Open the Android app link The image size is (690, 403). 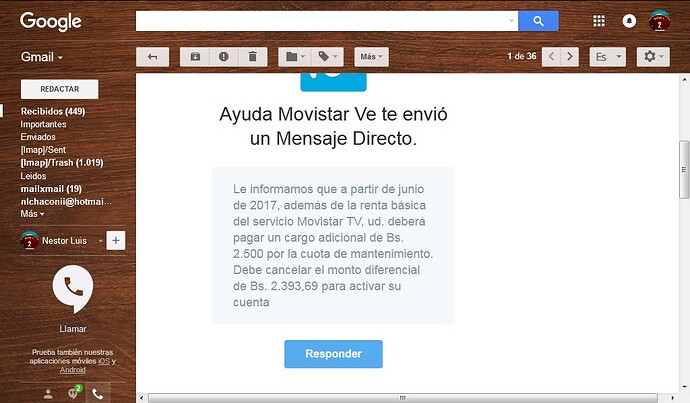coord(73,370)
